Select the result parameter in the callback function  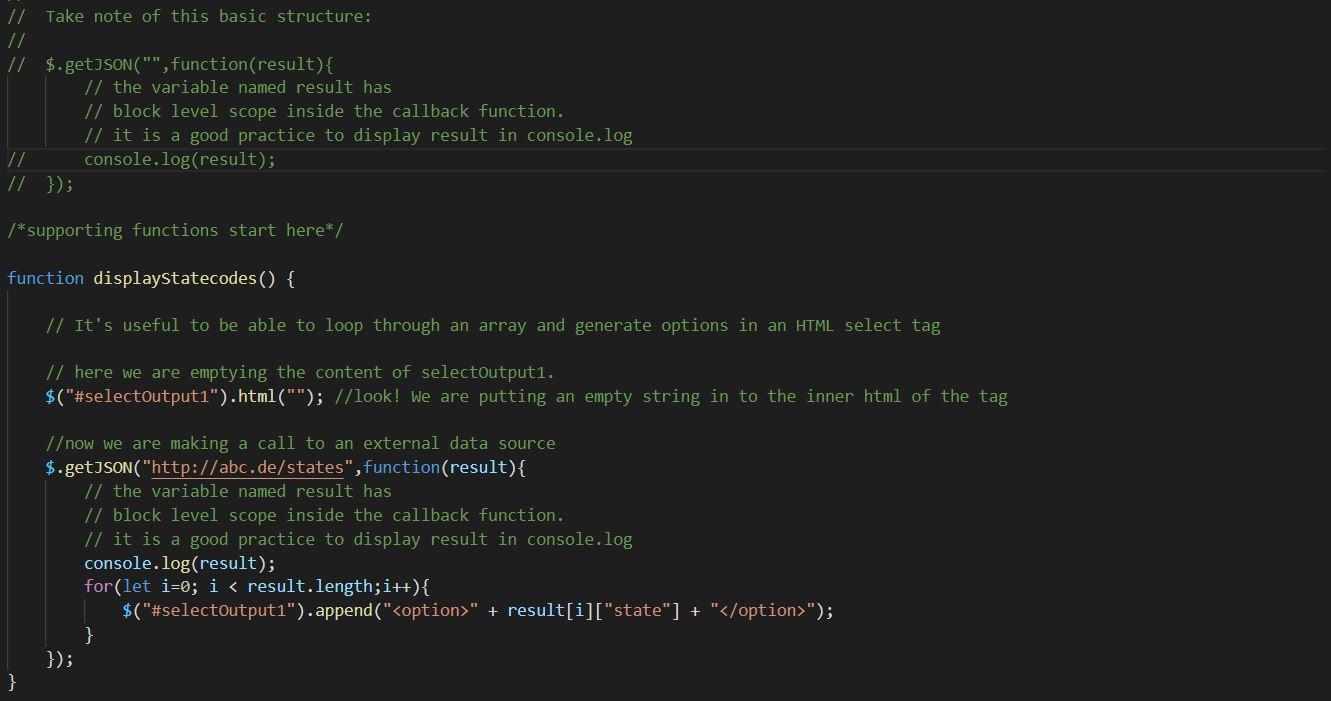(x=477, y=467)
